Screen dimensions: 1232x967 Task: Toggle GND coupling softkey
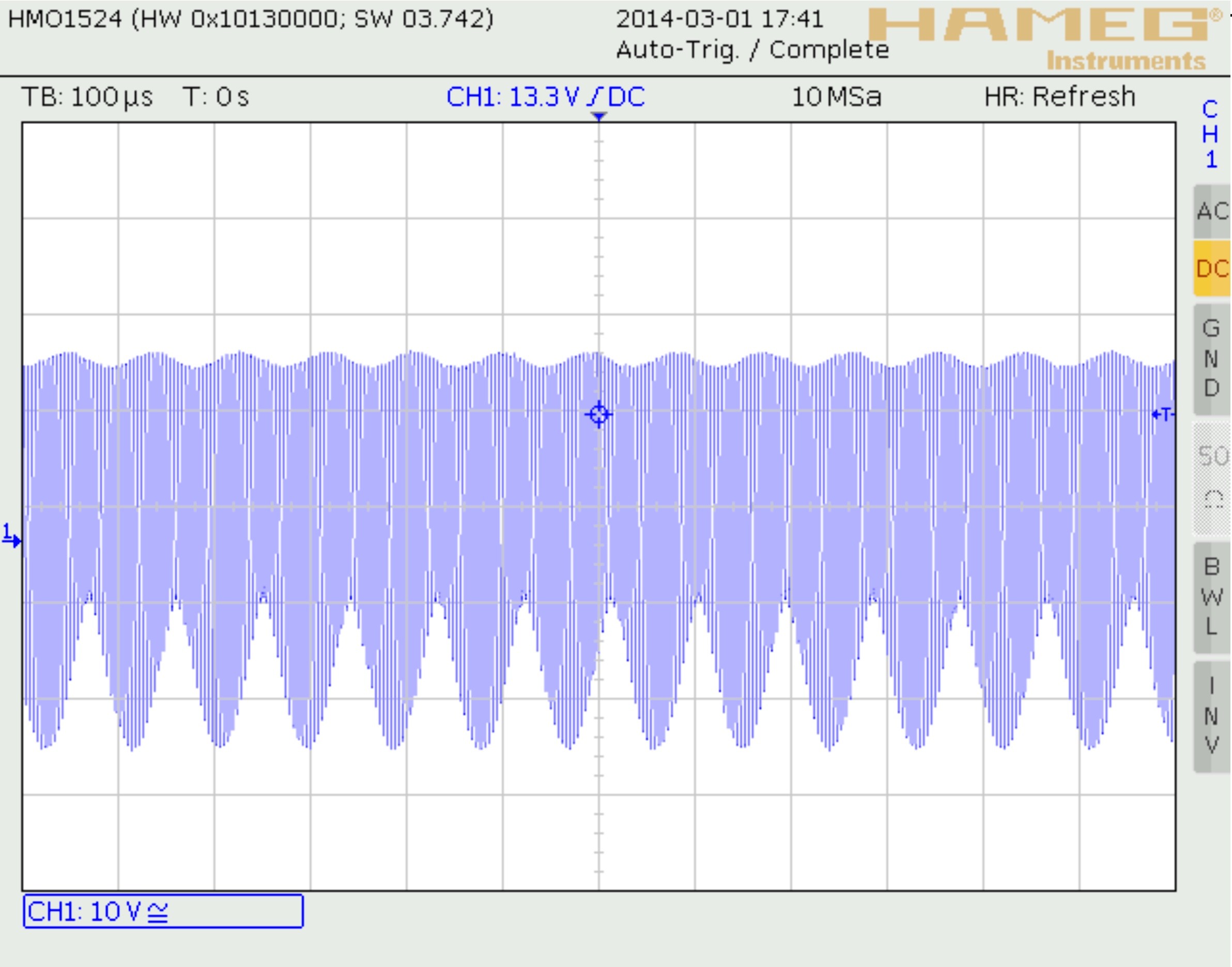click(1212, 359)
